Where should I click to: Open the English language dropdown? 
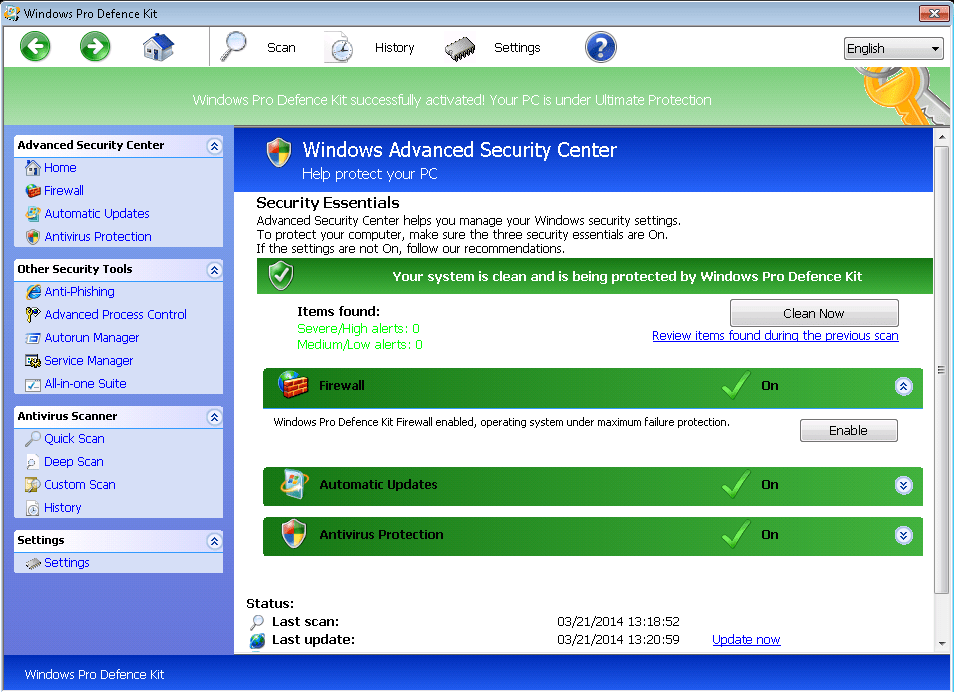pyautogui.click(x=894, y=48)
